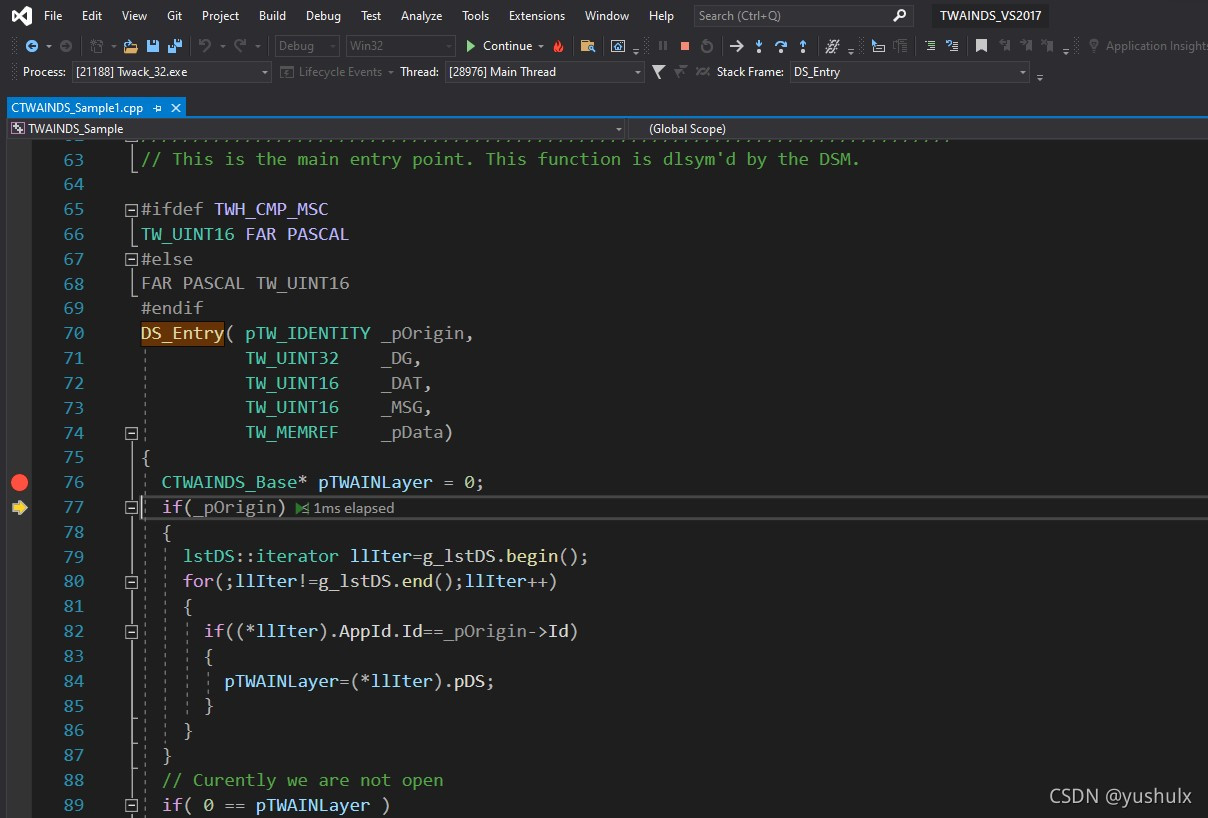Click the Step Into icon
Viewport: 1208px width, 818px height.
759,46
